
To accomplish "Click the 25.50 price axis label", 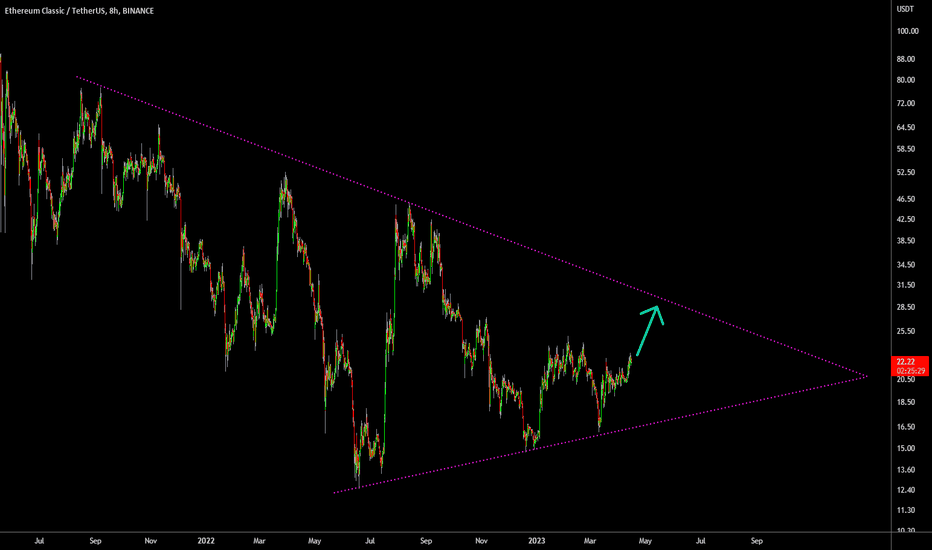I will [906, 331].
